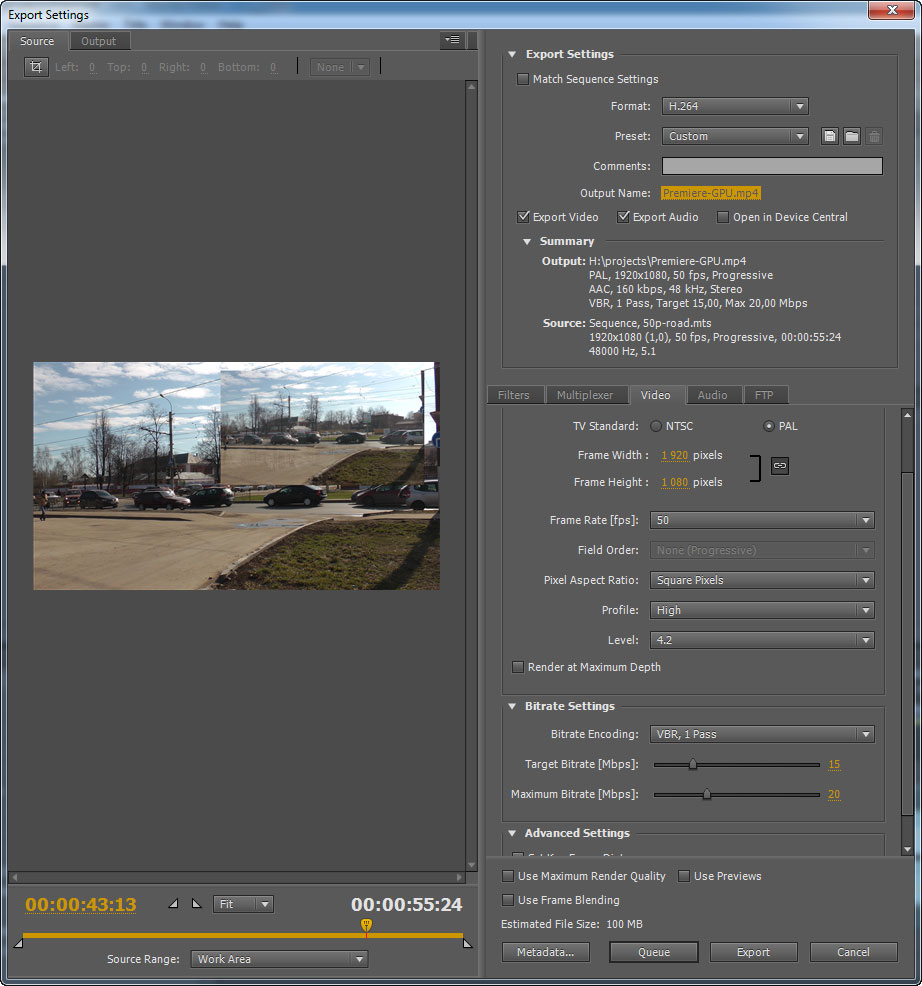Click the Set In Point triangle

[174, 904]
